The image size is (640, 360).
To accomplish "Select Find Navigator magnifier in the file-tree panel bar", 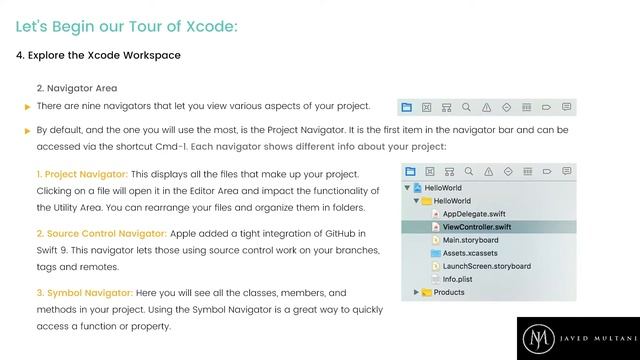I will (x=469, y=171).
